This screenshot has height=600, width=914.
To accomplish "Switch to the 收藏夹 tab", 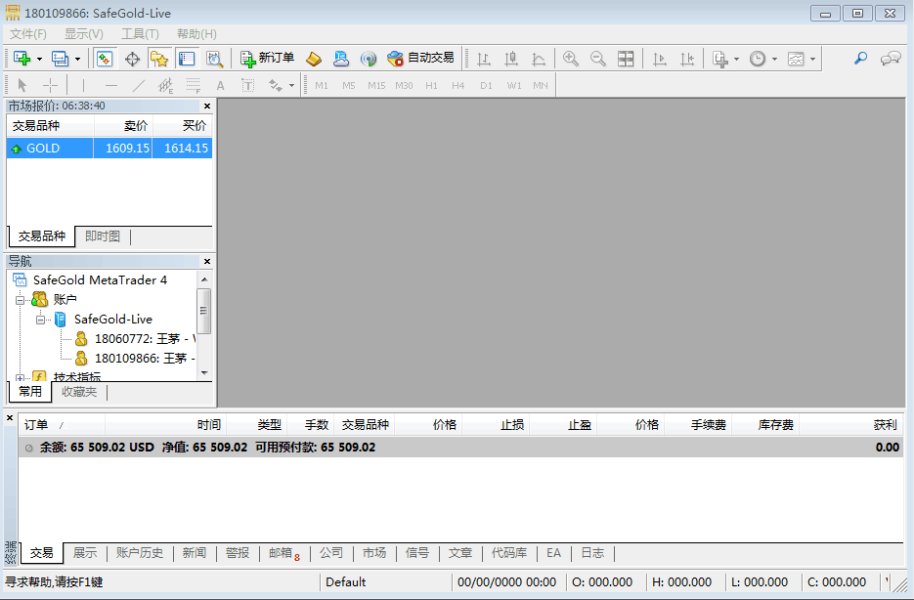I will pyautogui.click(x=79, y=392).
